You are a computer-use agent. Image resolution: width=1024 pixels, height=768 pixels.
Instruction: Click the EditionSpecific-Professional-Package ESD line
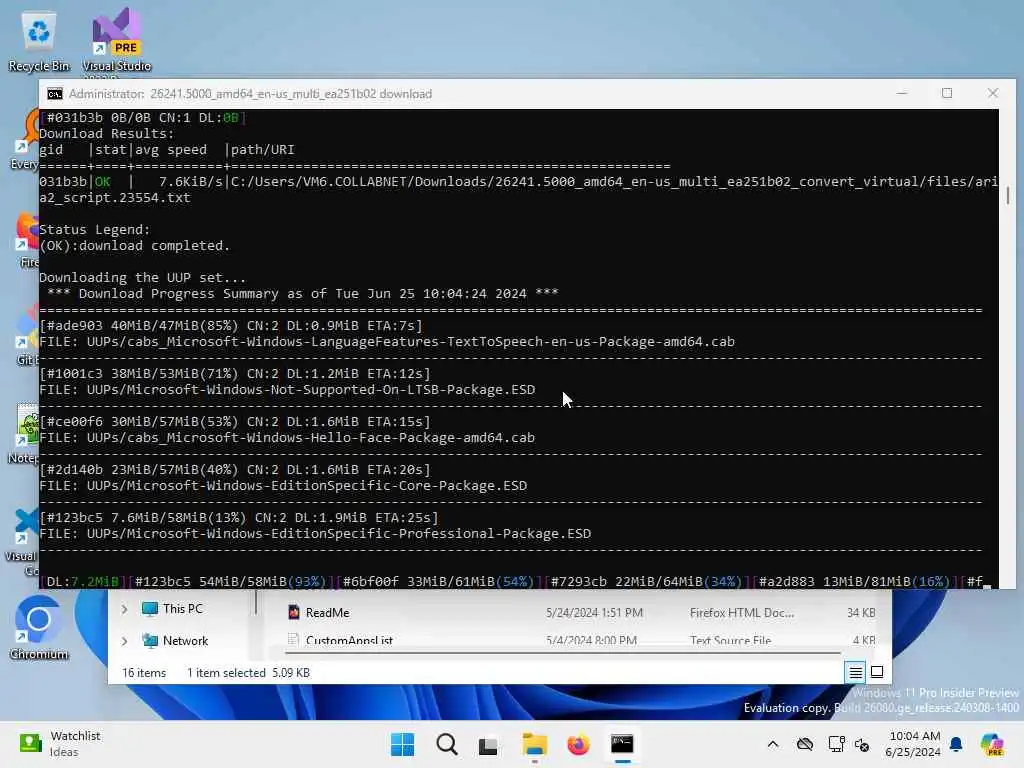point(315,534)
